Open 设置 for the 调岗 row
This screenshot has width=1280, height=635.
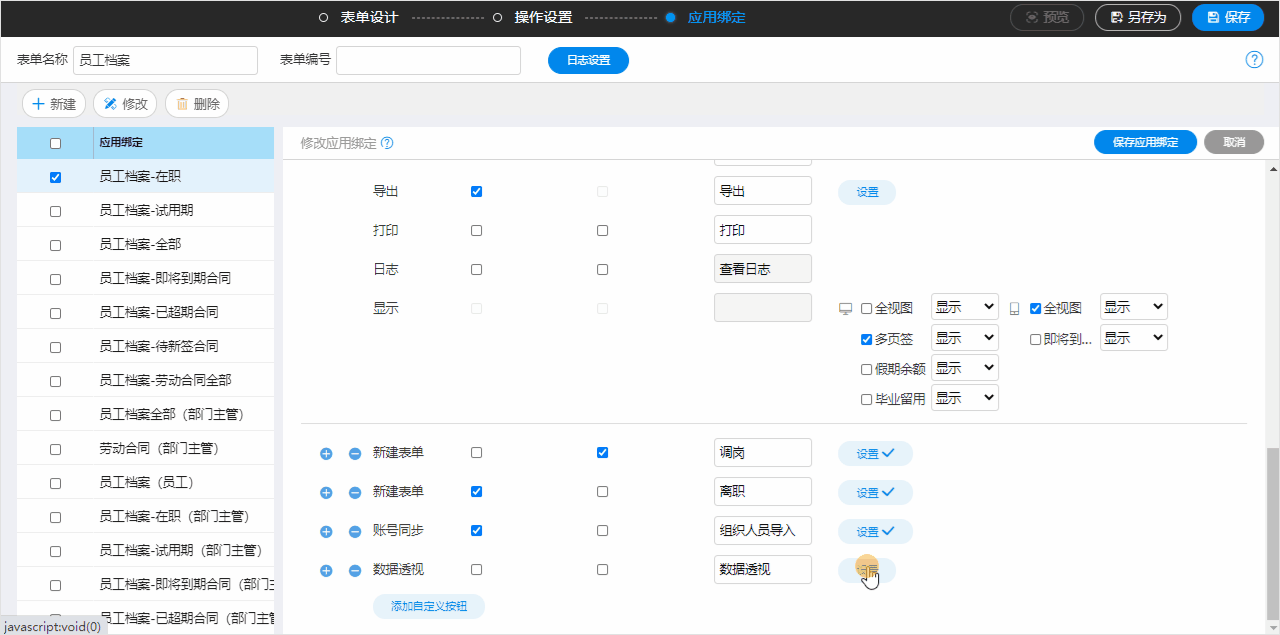tap(875, 453)
